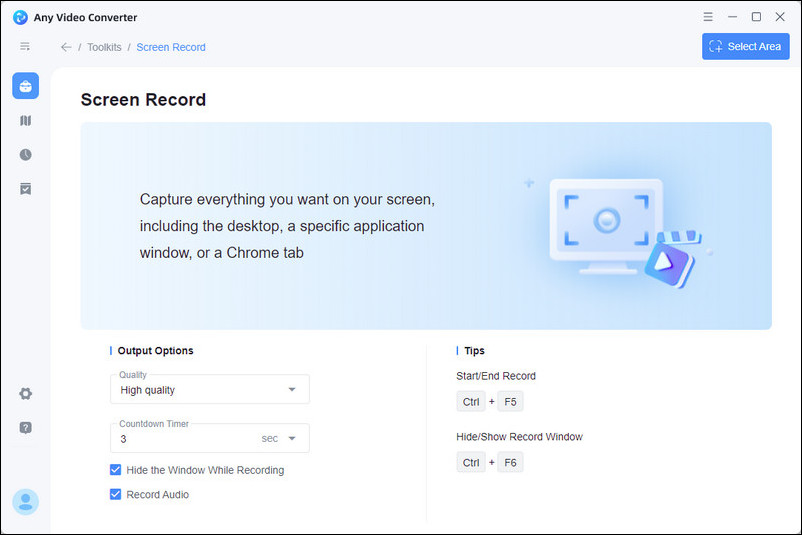Toggle Hide the Window While Recording checkbox

coord(116,470)
